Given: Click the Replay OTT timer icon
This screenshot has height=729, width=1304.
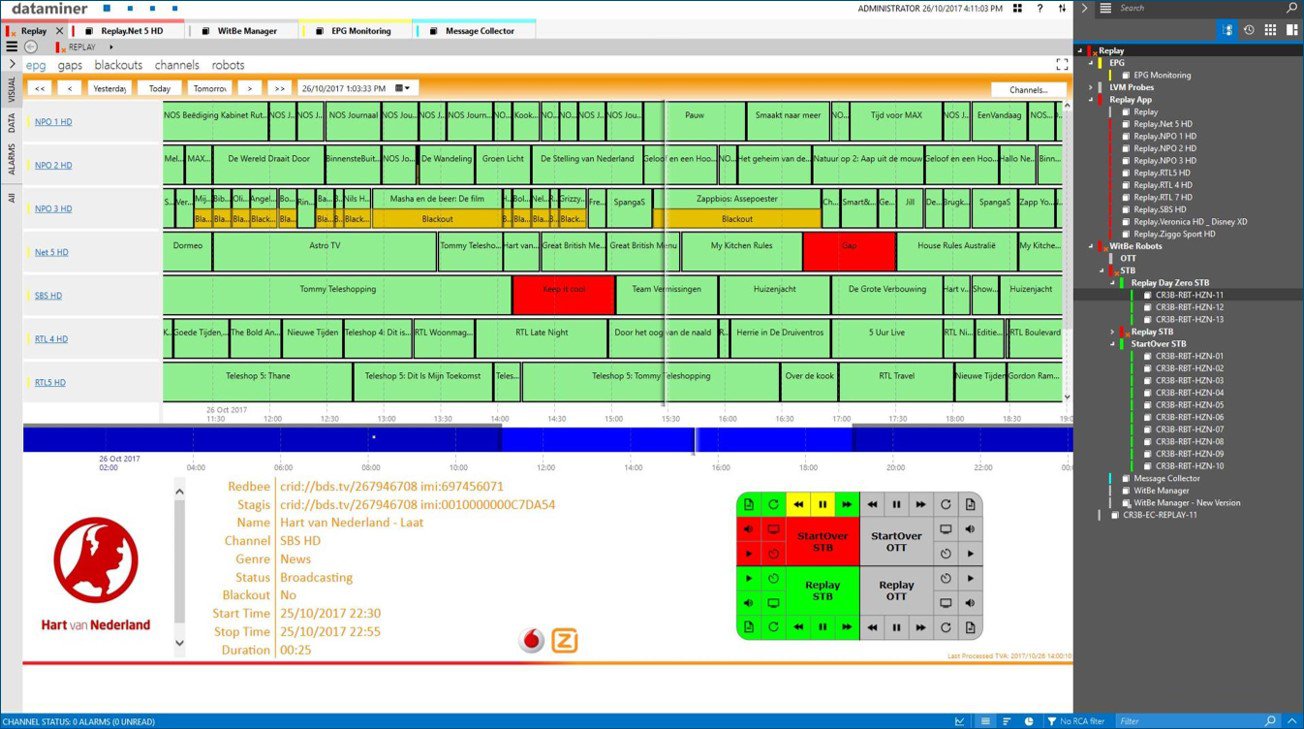Looking at the screenshot, I should 946,578.
